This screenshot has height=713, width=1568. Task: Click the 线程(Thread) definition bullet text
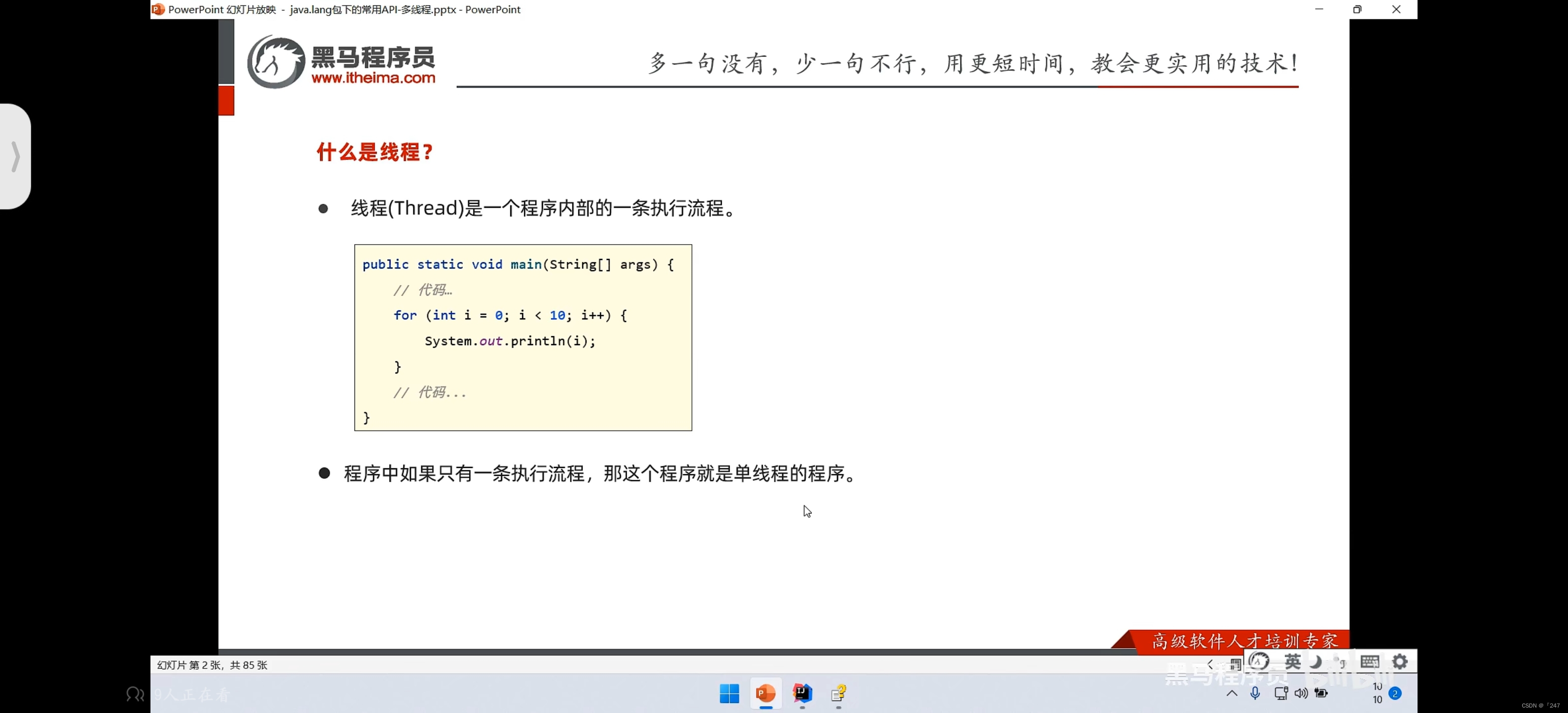[543, 208]
